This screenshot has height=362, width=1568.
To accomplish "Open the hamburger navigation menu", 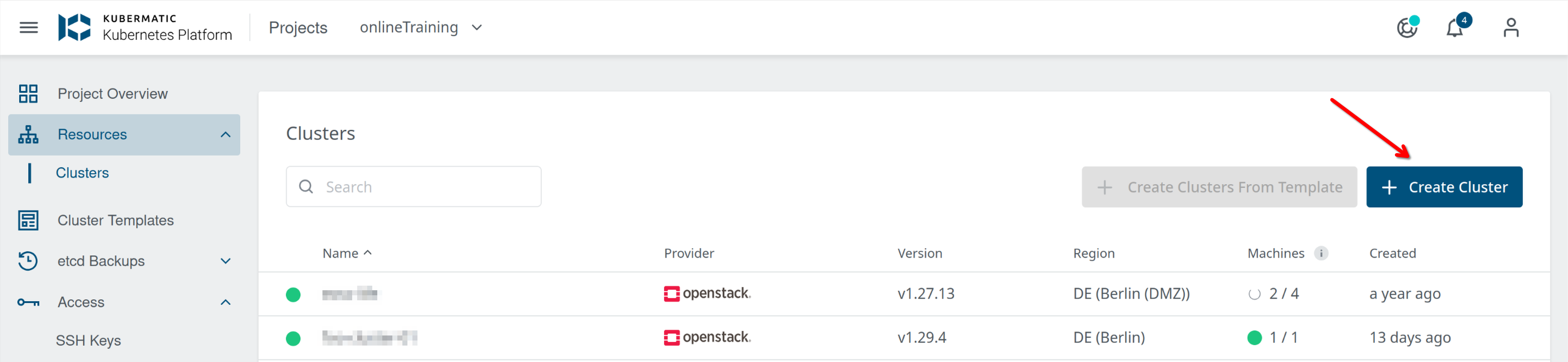I will [29, 27].
